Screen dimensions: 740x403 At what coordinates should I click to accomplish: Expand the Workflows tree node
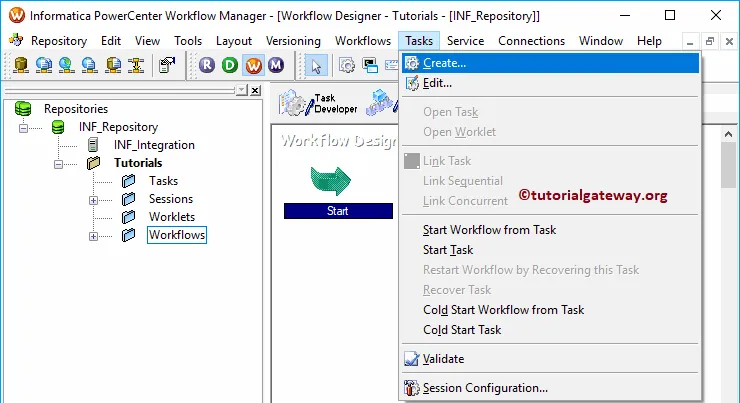(x=93, y=236)
